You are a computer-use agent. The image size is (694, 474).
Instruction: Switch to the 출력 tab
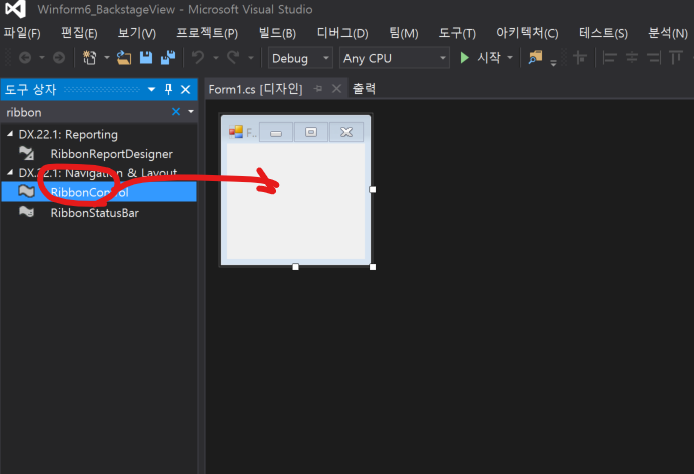pos(364,89)
